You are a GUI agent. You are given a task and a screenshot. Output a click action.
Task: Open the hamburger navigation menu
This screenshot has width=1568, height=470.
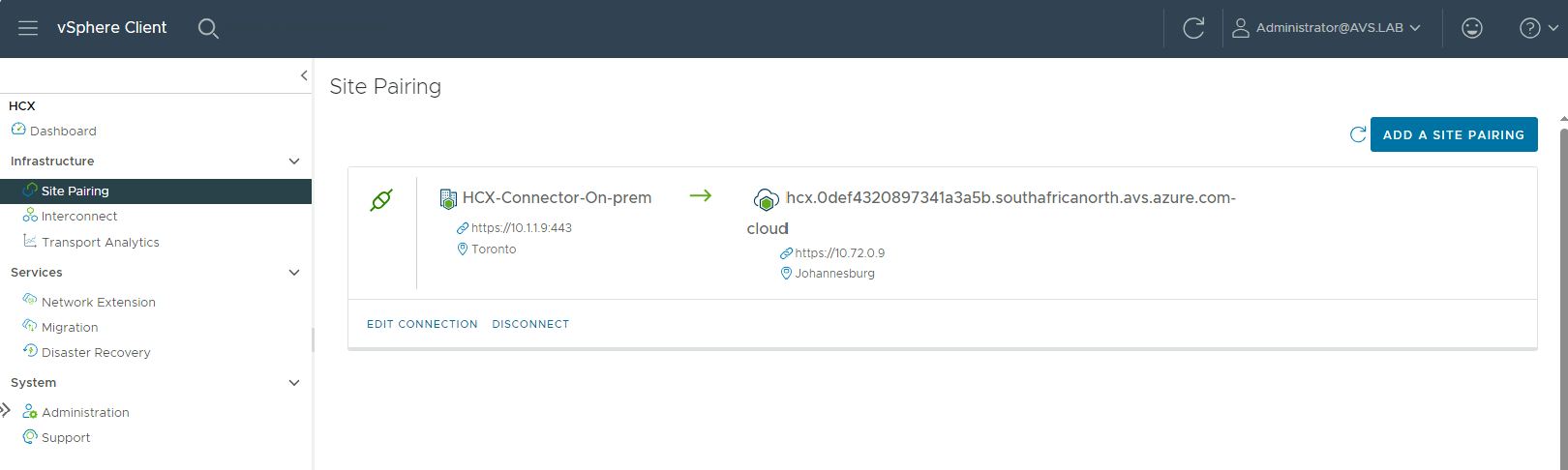coord(28,28)
